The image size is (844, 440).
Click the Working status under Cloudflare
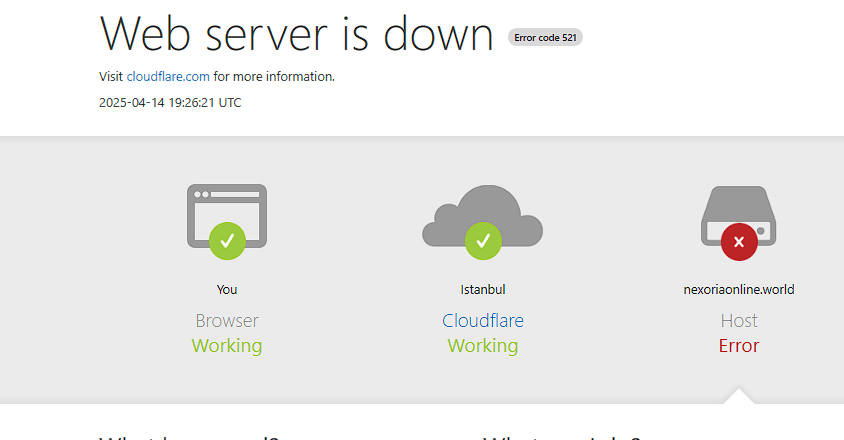coord(483,345)
